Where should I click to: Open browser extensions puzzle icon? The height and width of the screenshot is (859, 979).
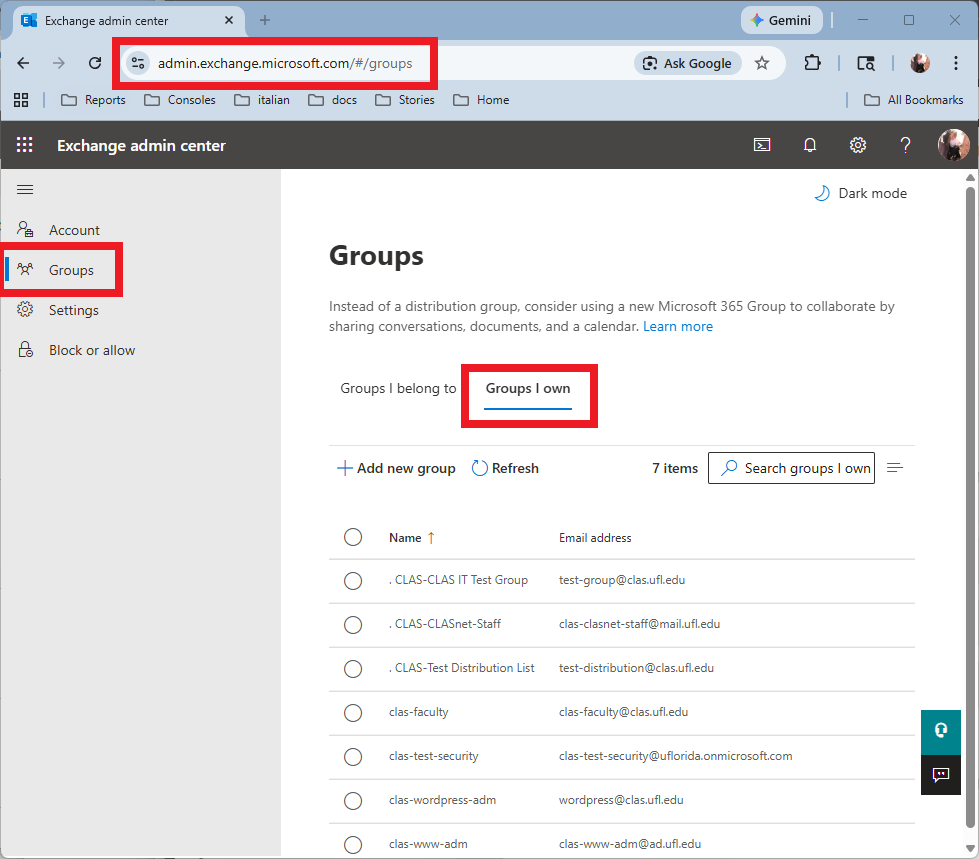tap(812, 63)
